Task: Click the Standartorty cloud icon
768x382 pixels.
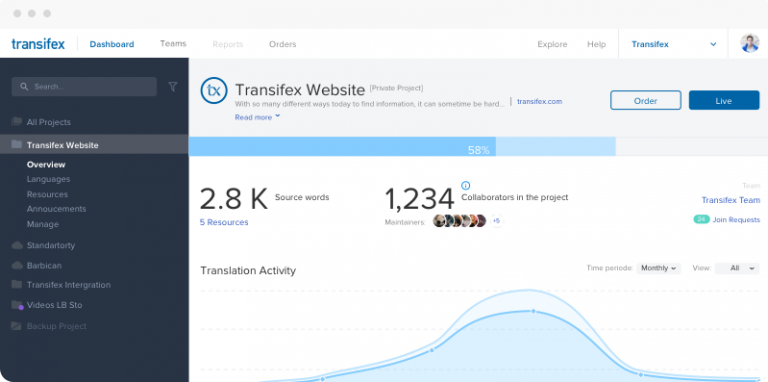Action: pos(17,245)
